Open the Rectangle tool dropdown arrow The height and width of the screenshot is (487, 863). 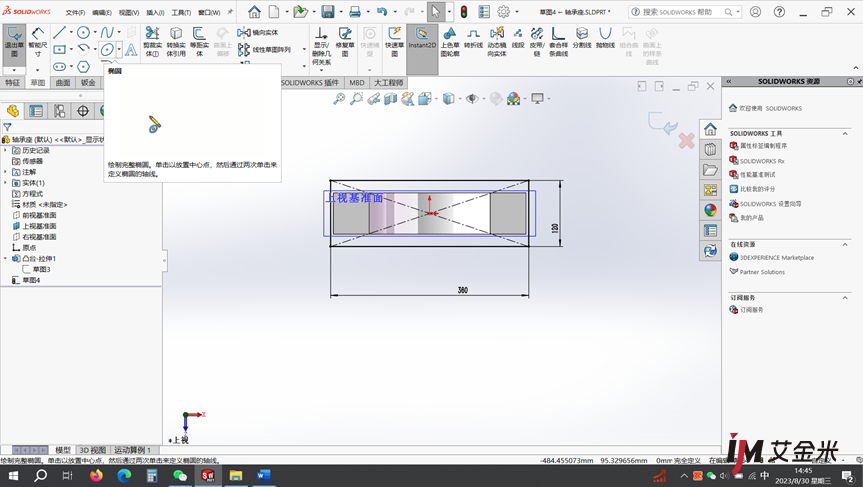click(x=71, y=50)
